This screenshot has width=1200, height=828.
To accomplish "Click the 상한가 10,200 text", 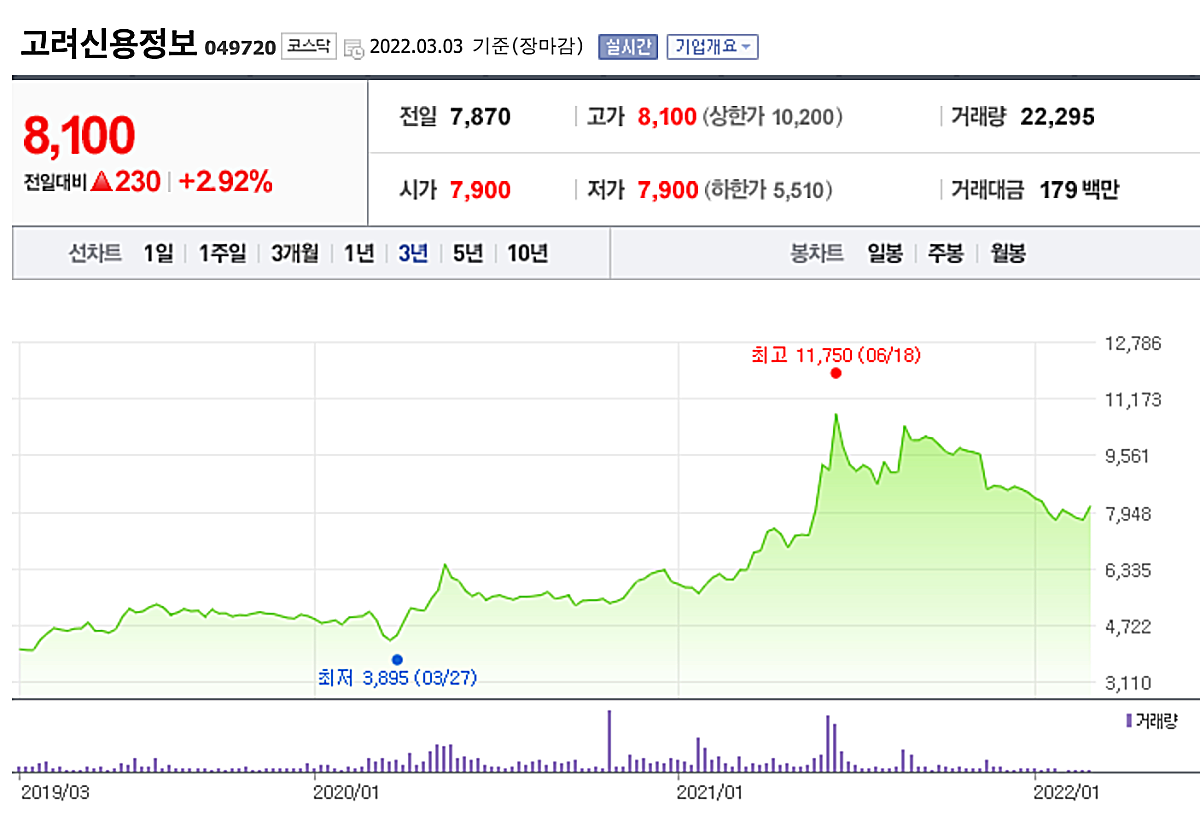I will [x=772, y=117].
